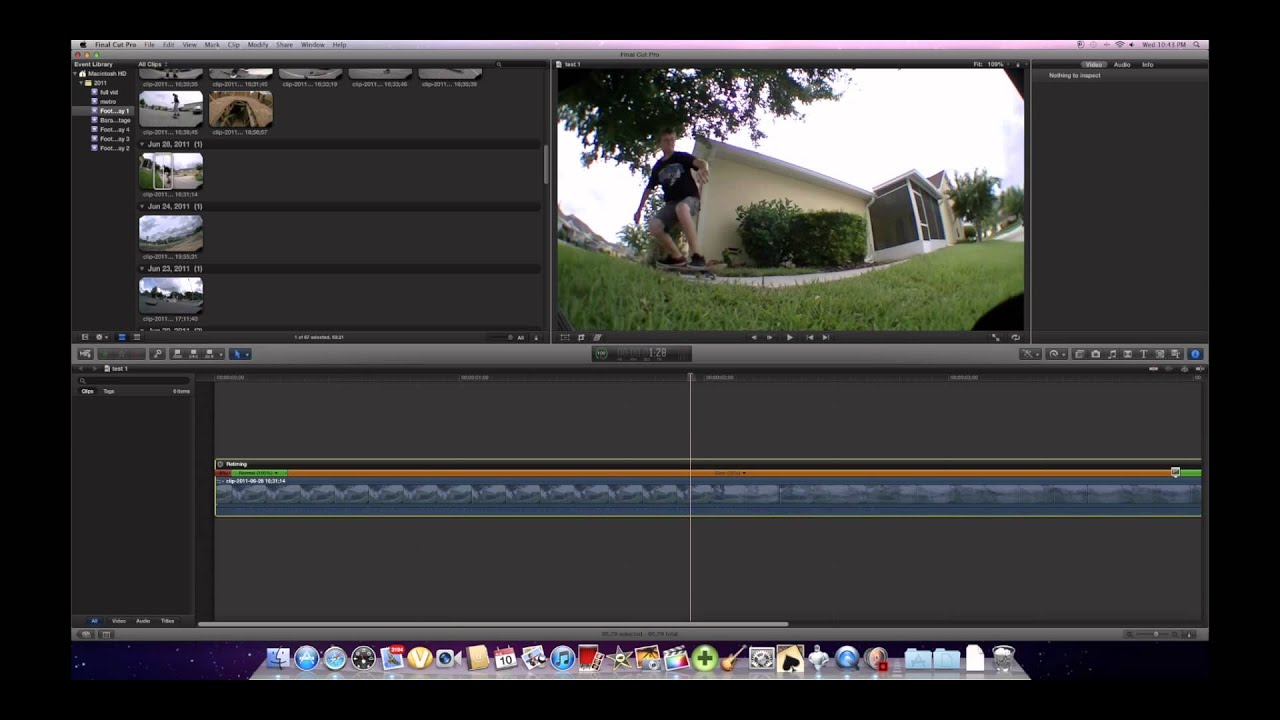Switch to Video inspector tab
Viewport: 1280px width, 720px height.
(1094, 64)
